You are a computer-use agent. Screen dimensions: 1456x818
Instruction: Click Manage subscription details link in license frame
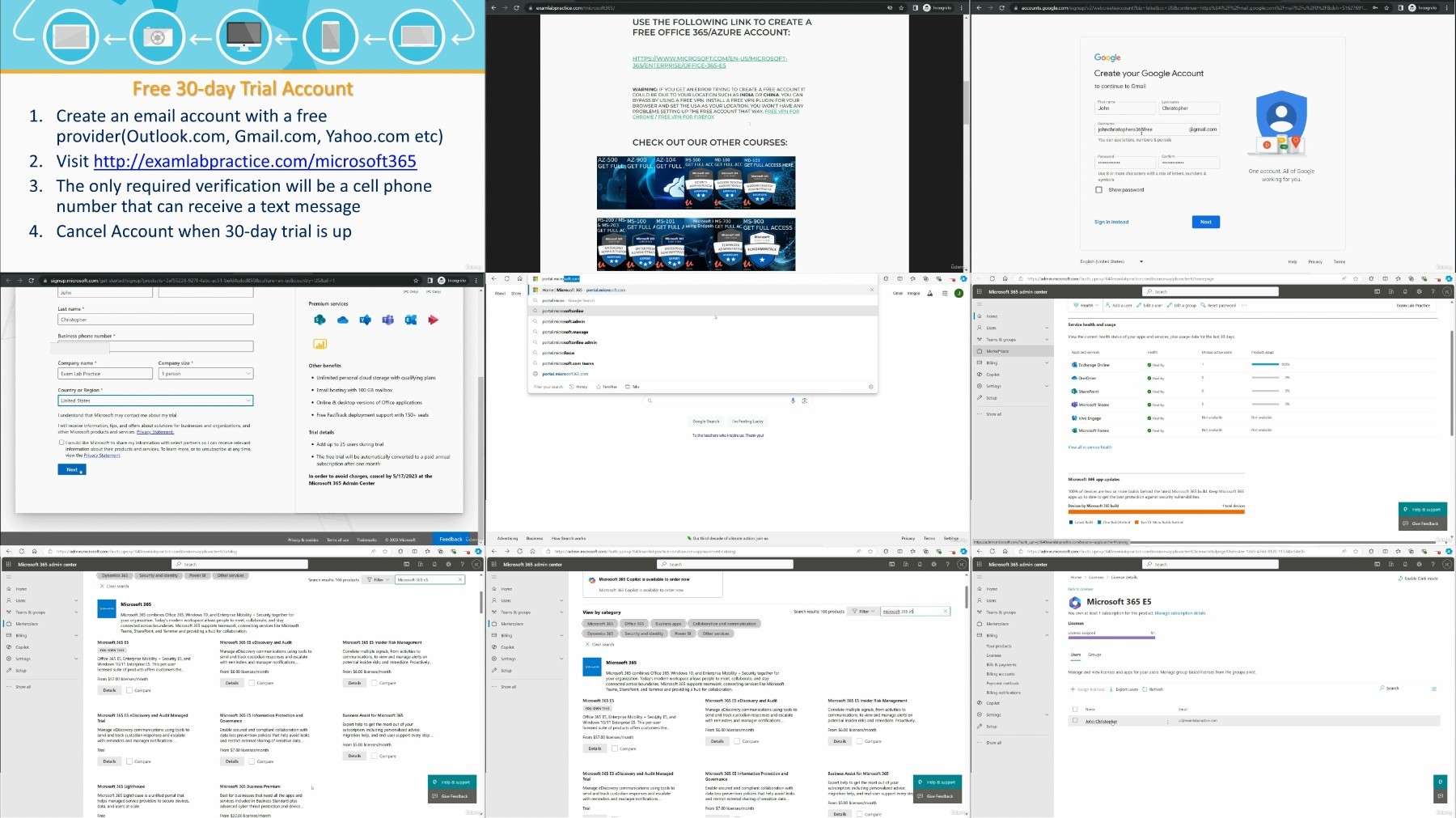(1180, 613)
